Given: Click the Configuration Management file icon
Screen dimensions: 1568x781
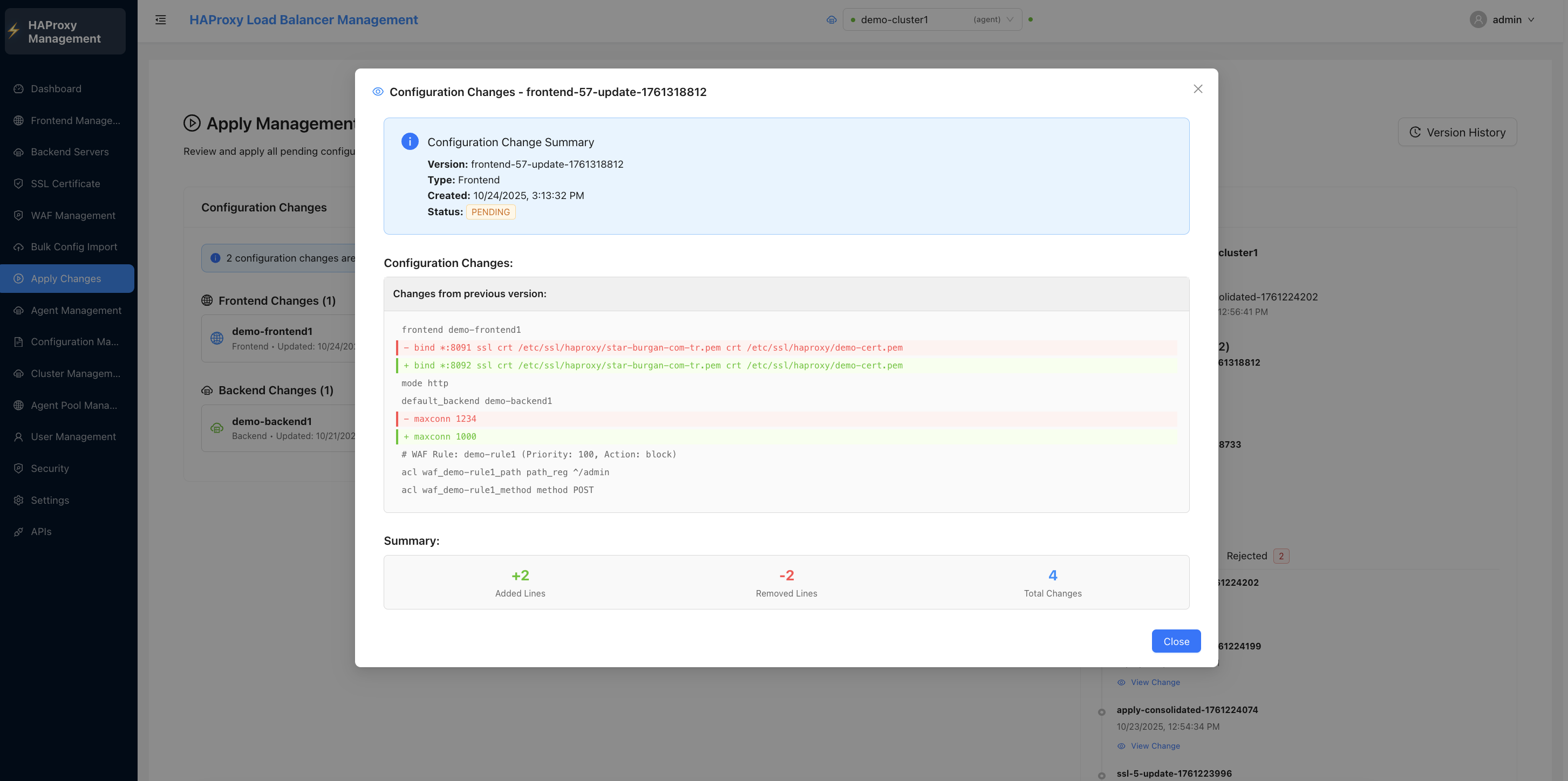Looking at the screenshot, I should tap(19, 342).
